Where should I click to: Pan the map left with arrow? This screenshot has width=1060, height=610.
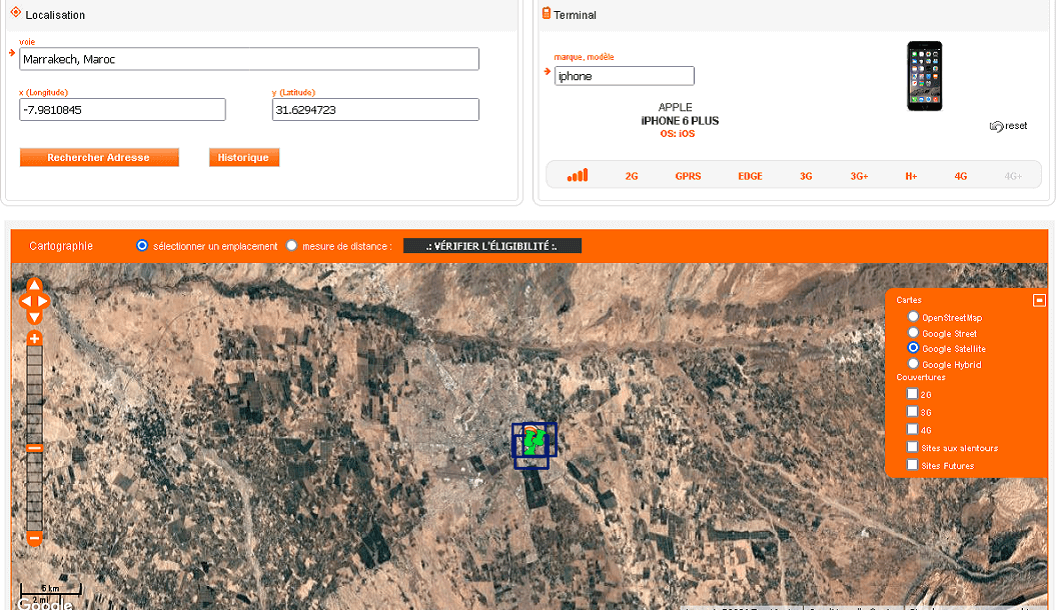pos(25,301)
